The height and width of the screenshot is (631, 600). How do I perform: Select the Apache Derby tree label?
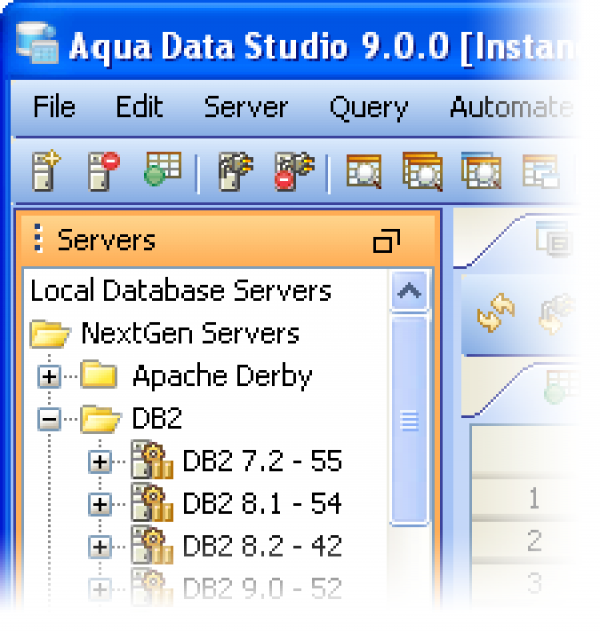(x=223, y=377)
